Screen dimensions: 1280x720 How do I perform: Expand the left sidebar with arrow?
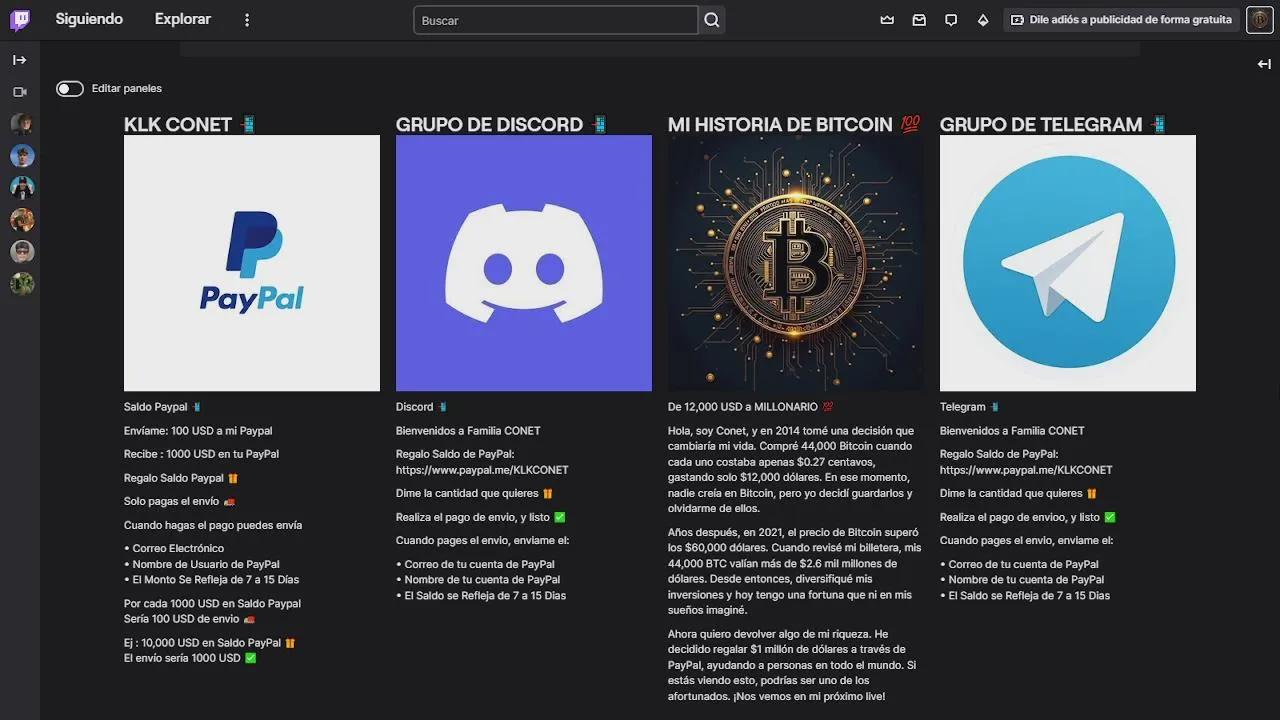coord(20,60)
